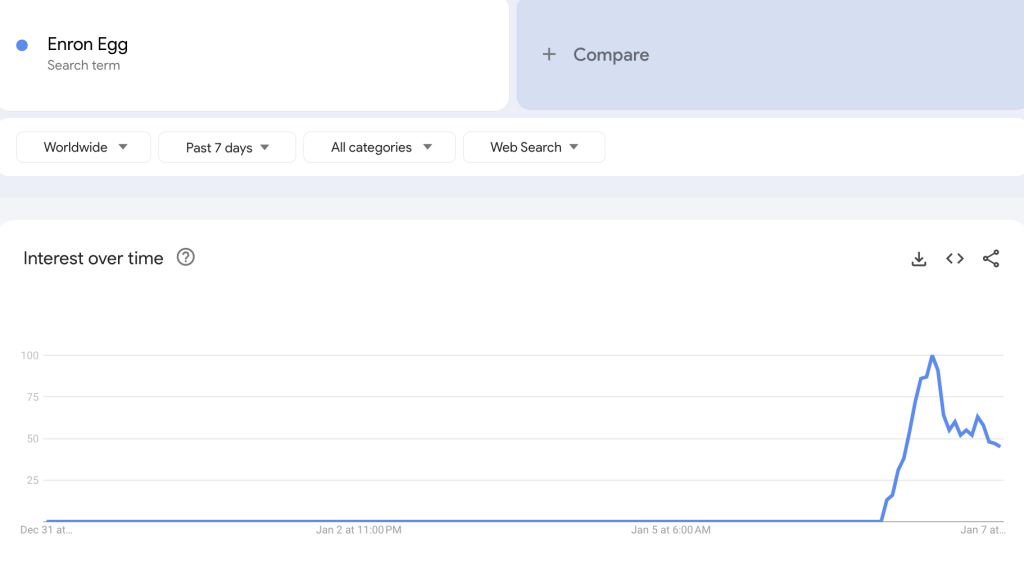Screen dimensions: 1024x561
Task: Click the Interest over time heading
Action: (93, 258)
